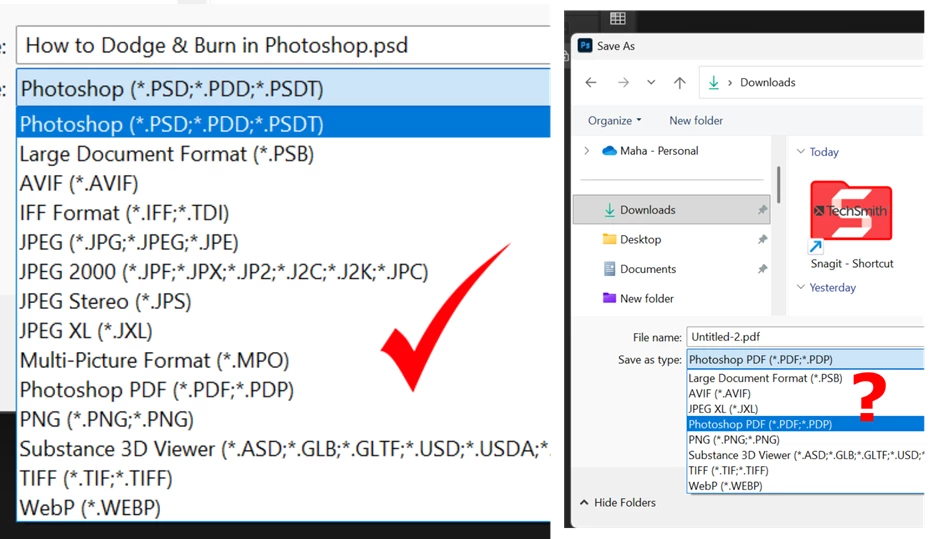Click the grid icon above Save As dialog
Viewport: 943px width, 539px height.
[618, 19]
